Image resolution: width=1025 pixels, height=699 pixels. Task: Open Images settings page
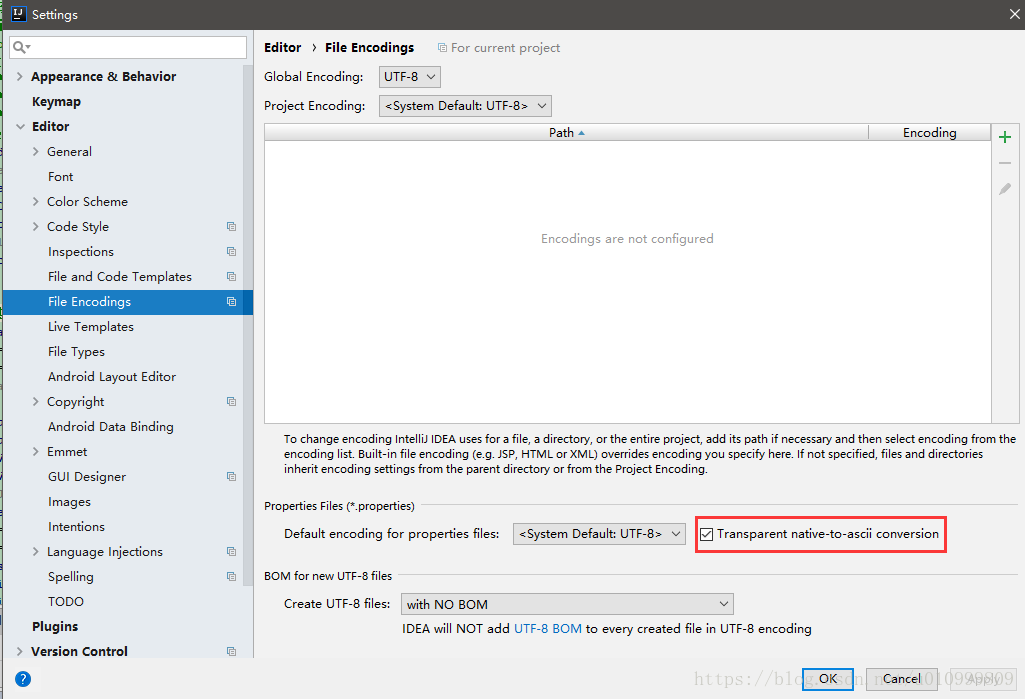click(x=69, y=502)
